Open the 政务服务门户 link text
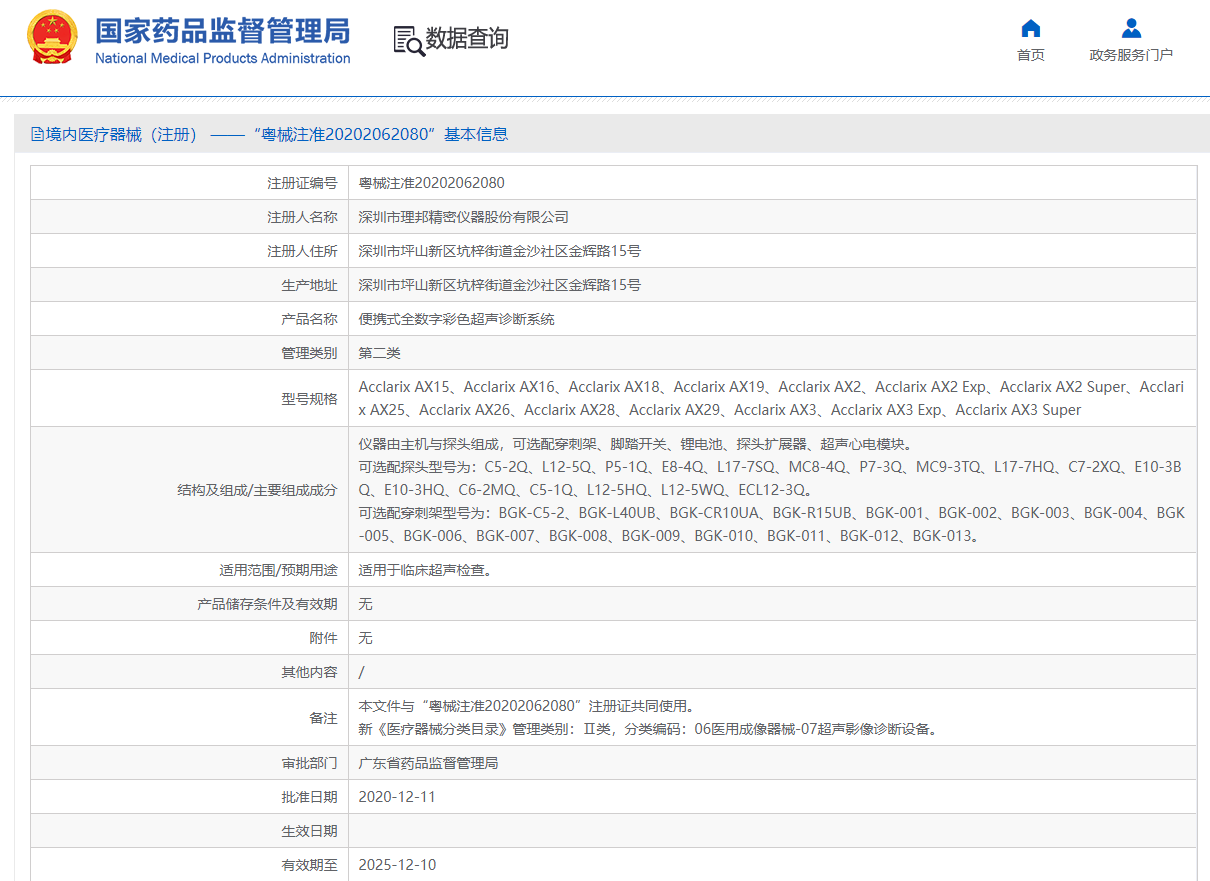Screen dimensions: 1210x881 [1131, 55]
